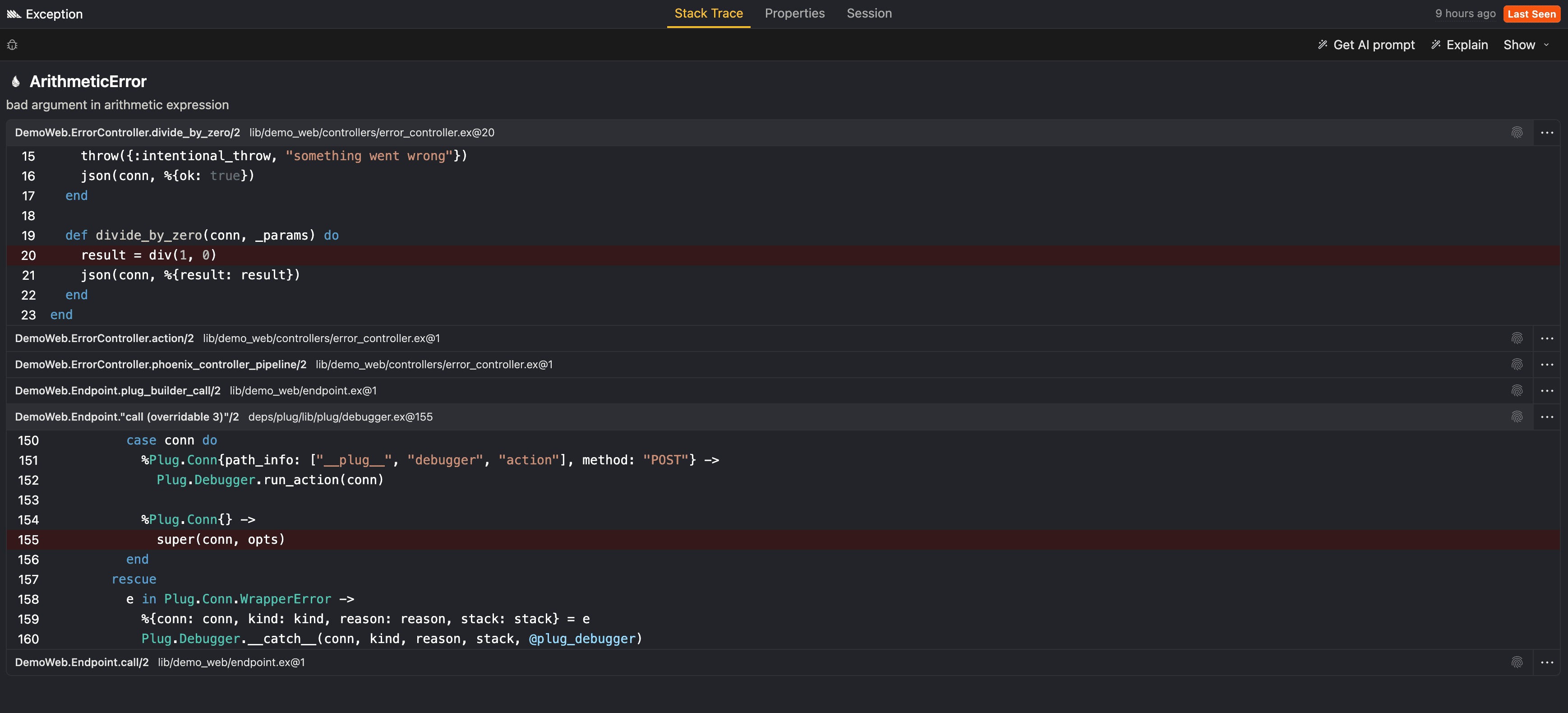Open more options for plug_builder_call/2 frame
Viewport: 1568px width, 713px height.
pyautogui.click(x=1547, y=391)
